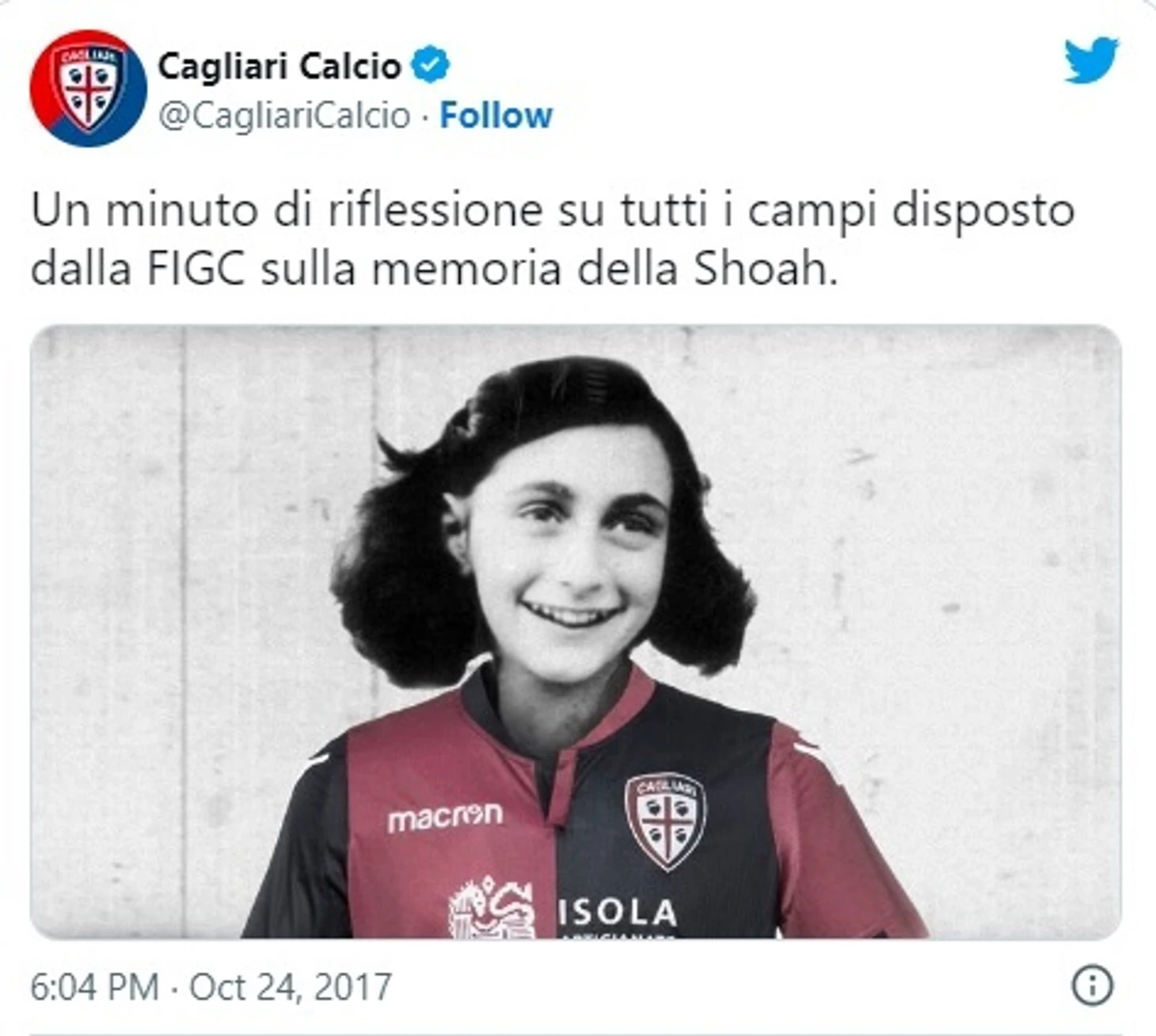Click the Oct 24, 2017 date
Viewport: 1156px width, 1036px height.
point(291,987)
